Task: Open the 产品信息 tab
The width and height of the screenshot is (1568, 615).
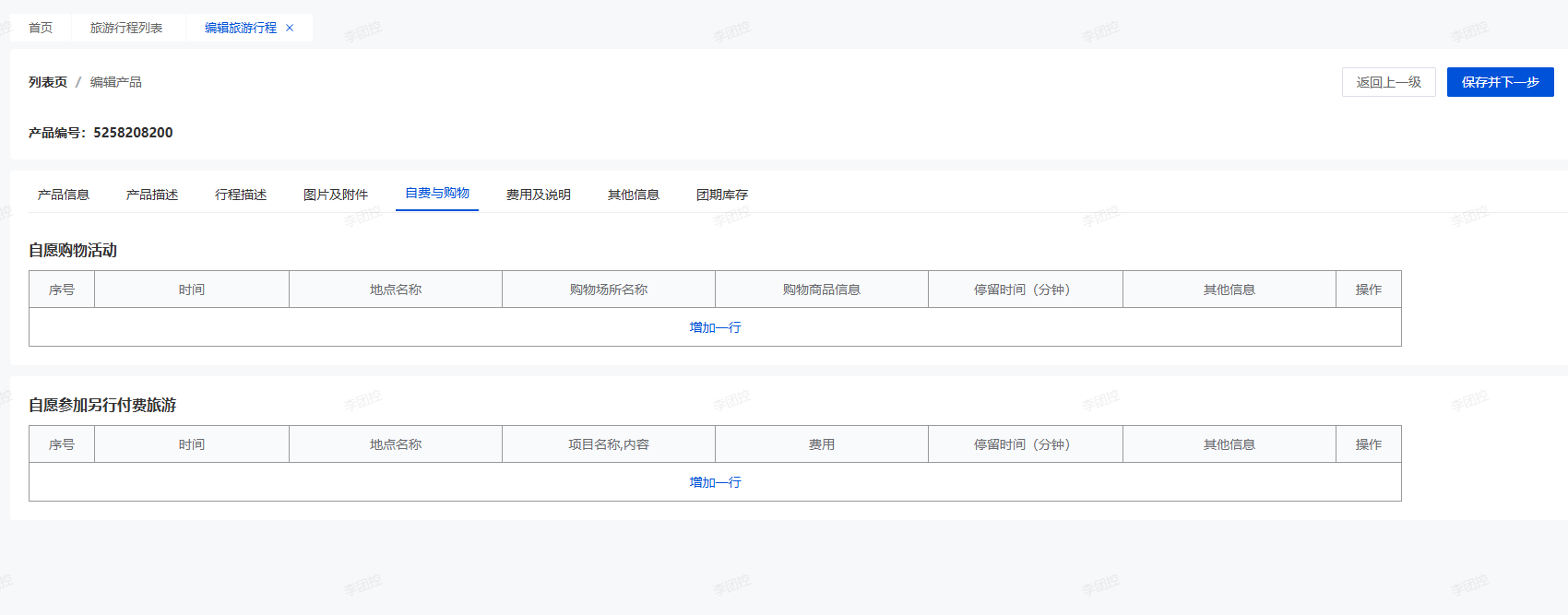Action: coord(64,195)
